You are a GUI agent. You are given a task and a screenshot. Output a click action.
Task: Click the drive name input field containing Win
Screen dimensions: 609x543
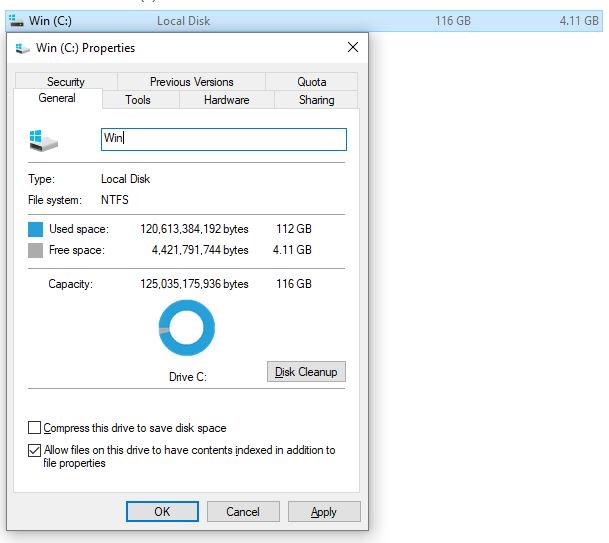click(224, 139)
